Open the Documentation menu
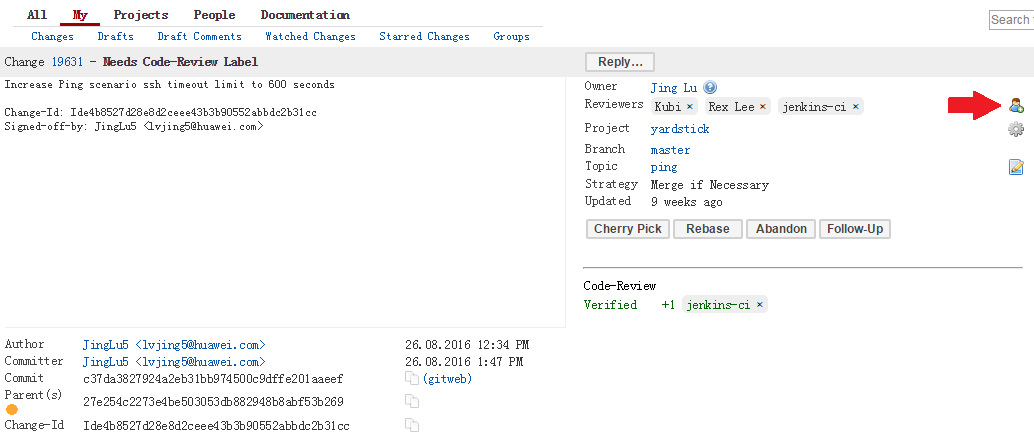This screenshot has height=436, width=1034. coord(305,15)
